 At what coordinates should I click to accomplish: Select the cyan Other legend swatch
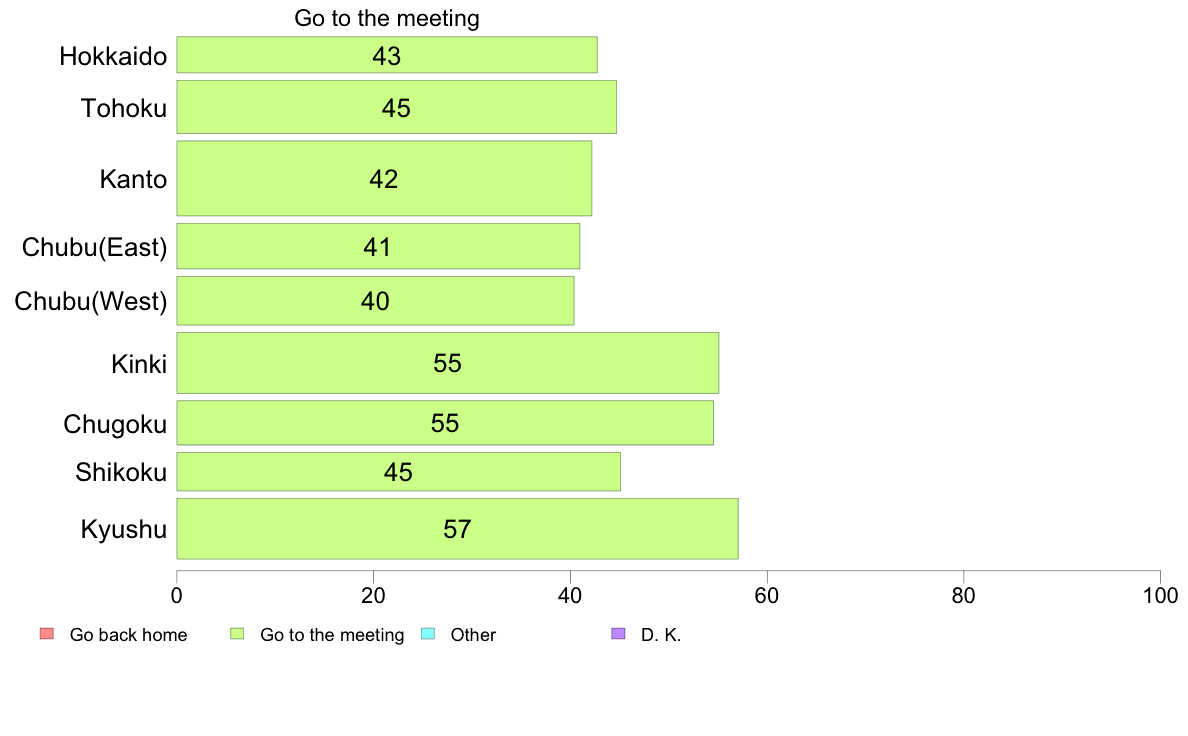(x=428, y=634)
